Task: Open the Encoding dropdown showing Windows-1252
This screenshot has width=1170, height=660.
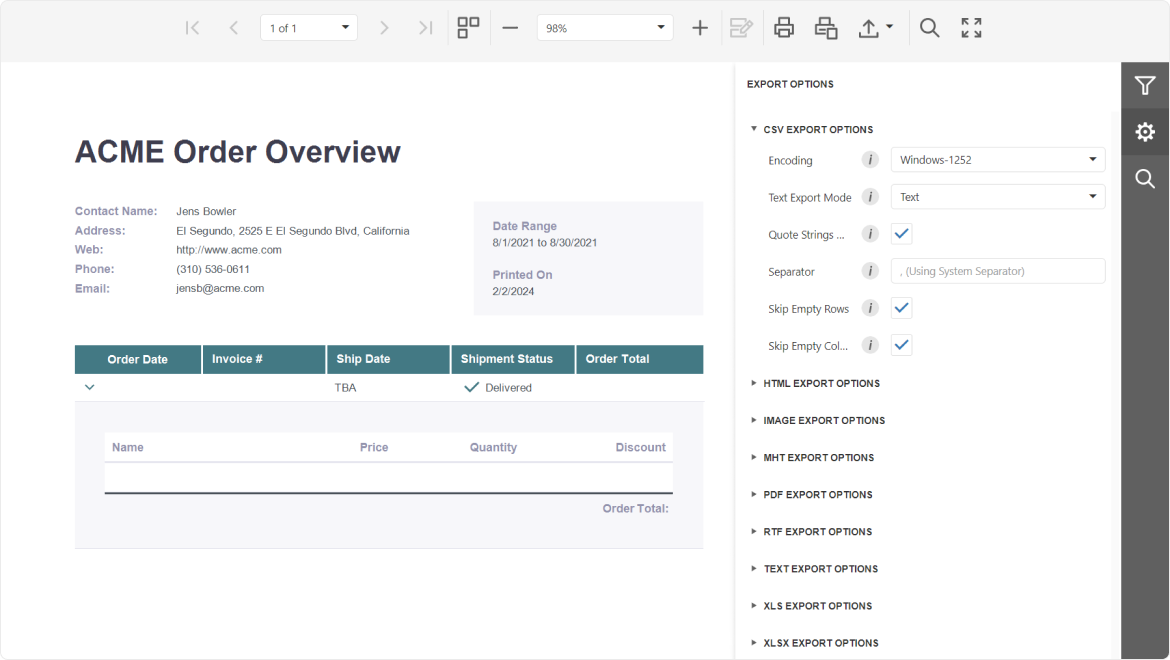Action: click(x=997, y=159)
